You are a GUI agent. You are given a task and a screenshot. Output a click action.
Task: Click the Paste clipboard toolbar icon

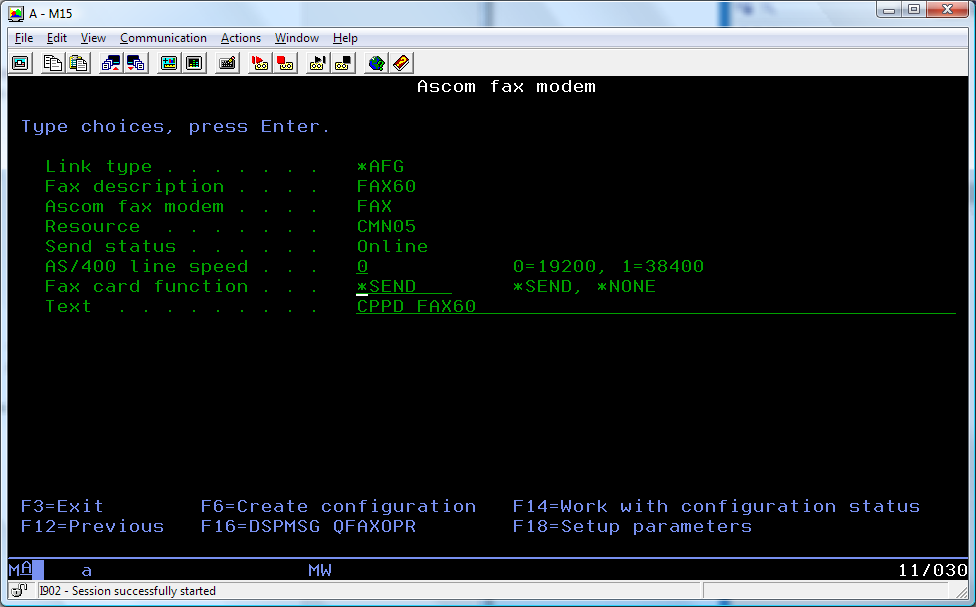(78, 63)
